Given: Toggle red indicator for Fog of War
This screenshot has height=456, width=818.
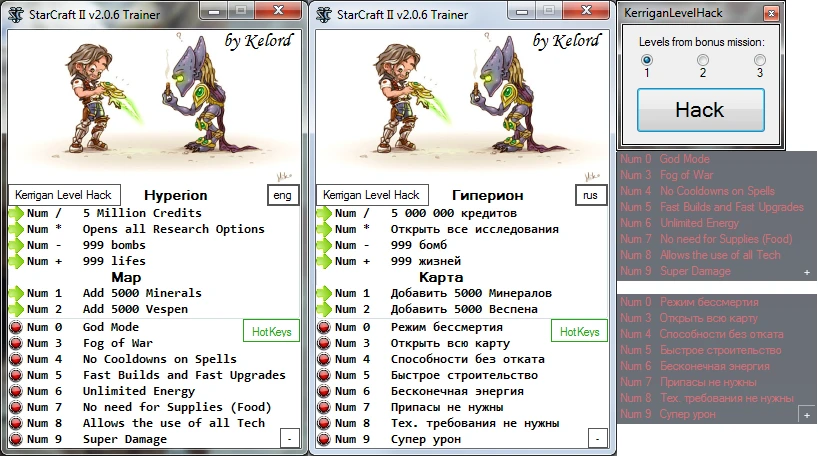Looking at the screenshot, I should click(16, 343).
